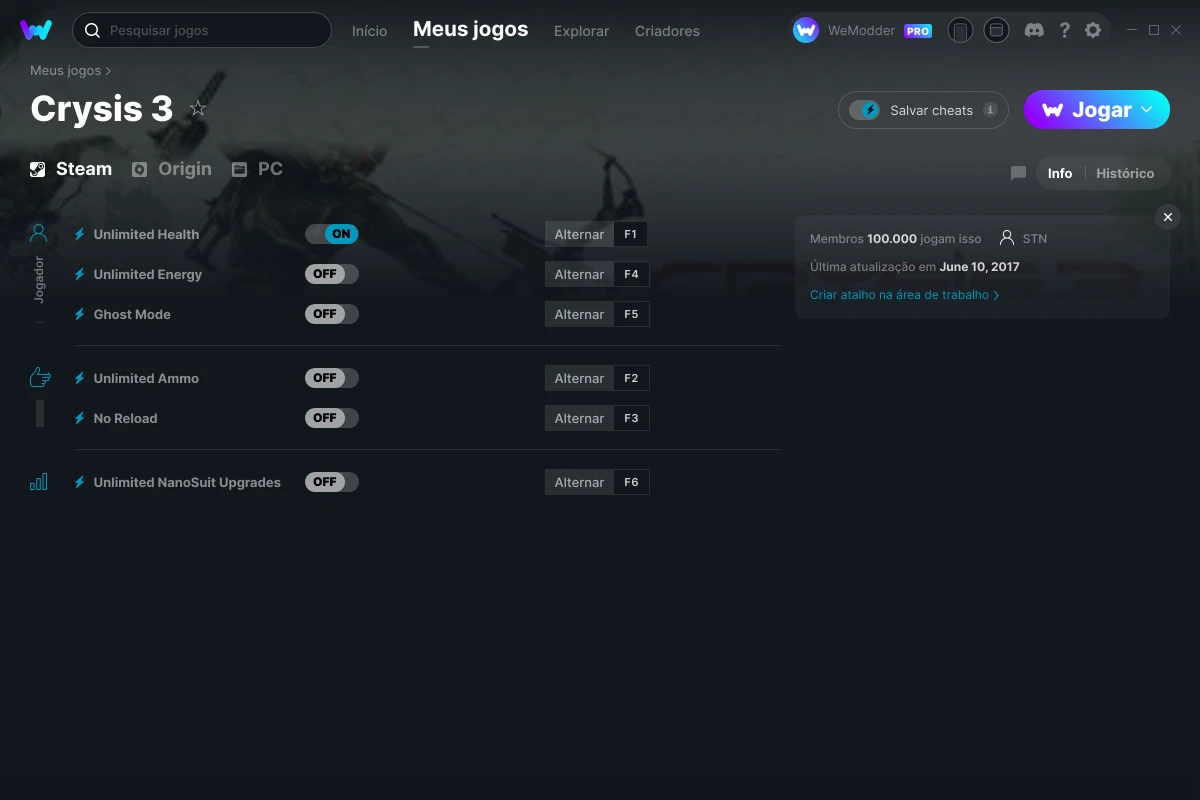This screenshot has width=1200, height=800.
Task: Click Meus jogos breadcrumb link
Action: [66, 71]
